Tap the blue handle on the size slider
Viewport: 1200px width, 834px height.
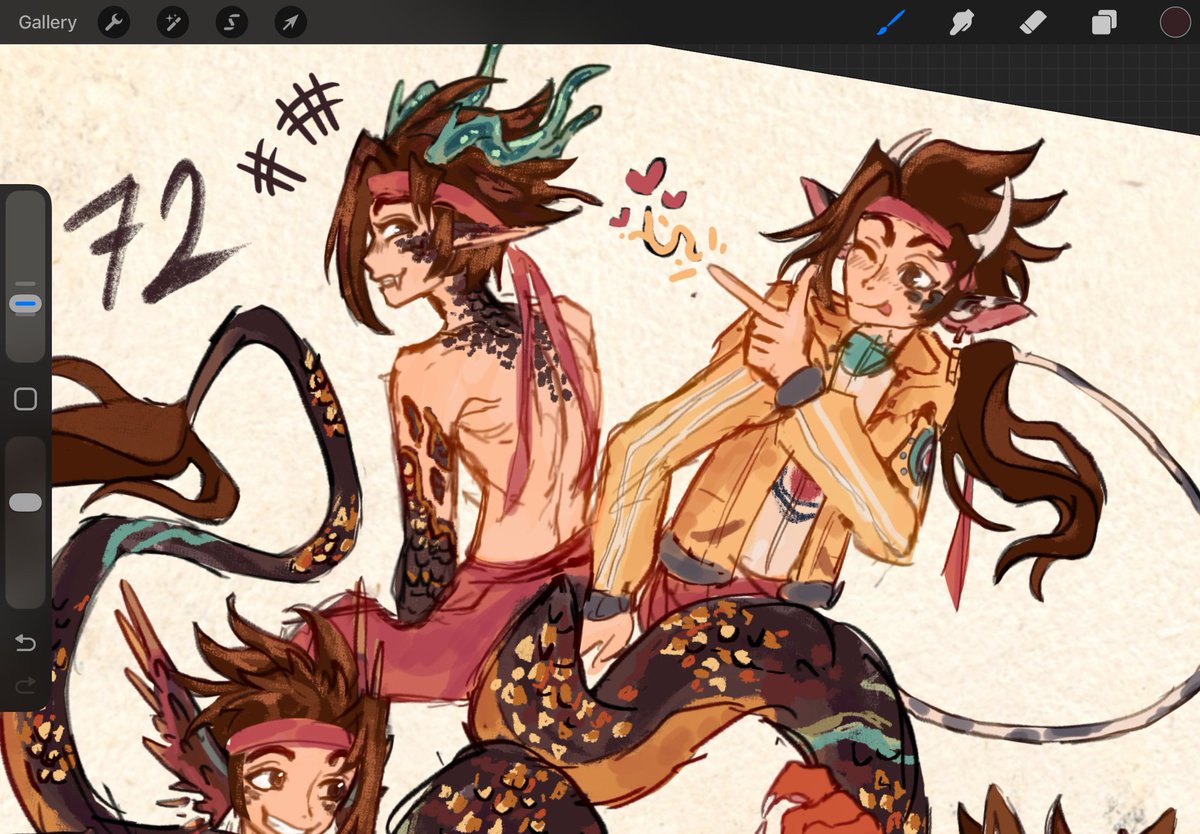pyautogui.click(x=25, y=302)
